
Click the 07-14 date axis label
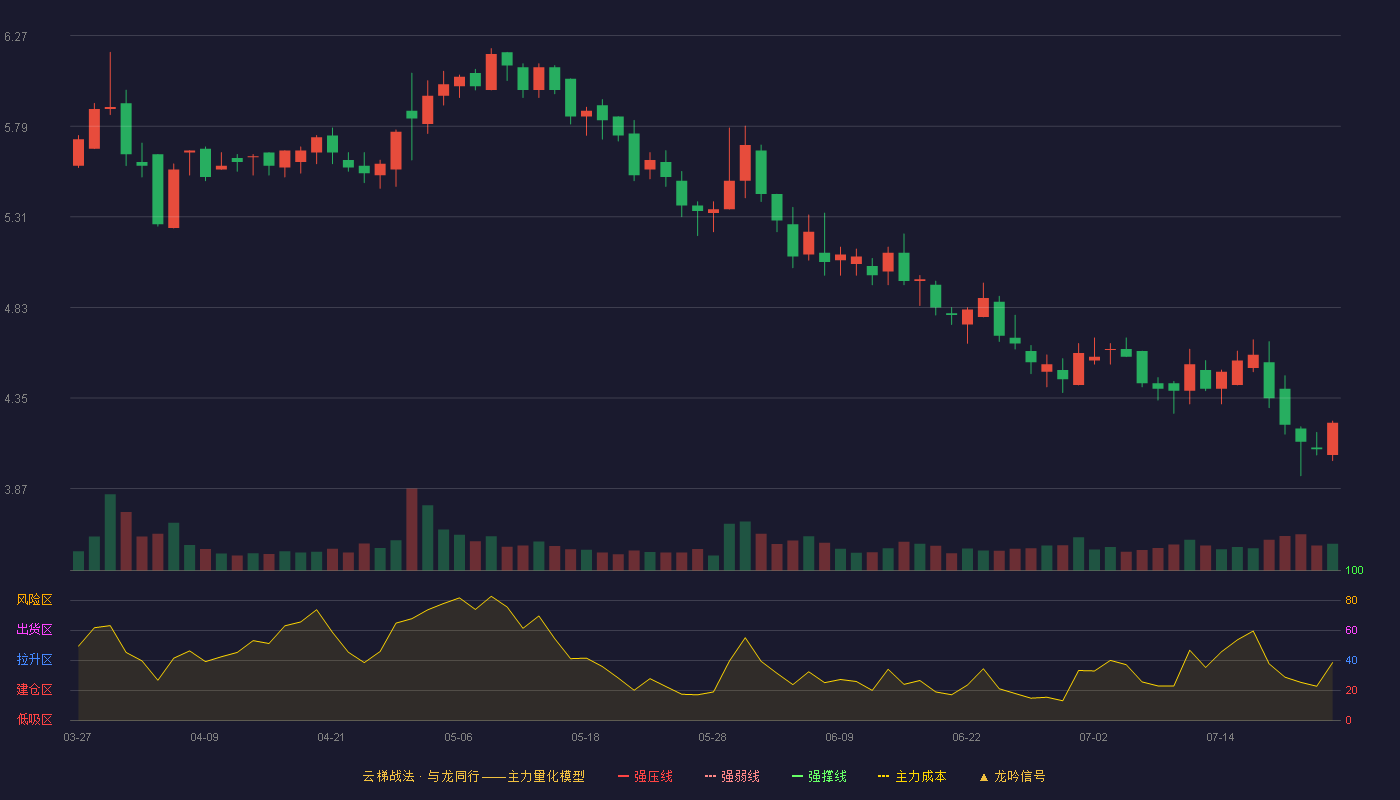coord(1220,737)
